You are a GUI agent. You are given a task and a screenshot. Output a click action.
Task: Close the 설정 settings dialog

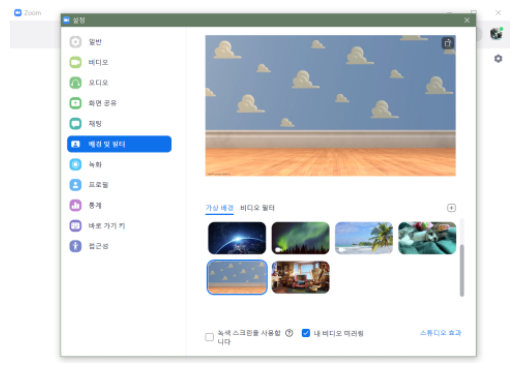tap(467, 20)
